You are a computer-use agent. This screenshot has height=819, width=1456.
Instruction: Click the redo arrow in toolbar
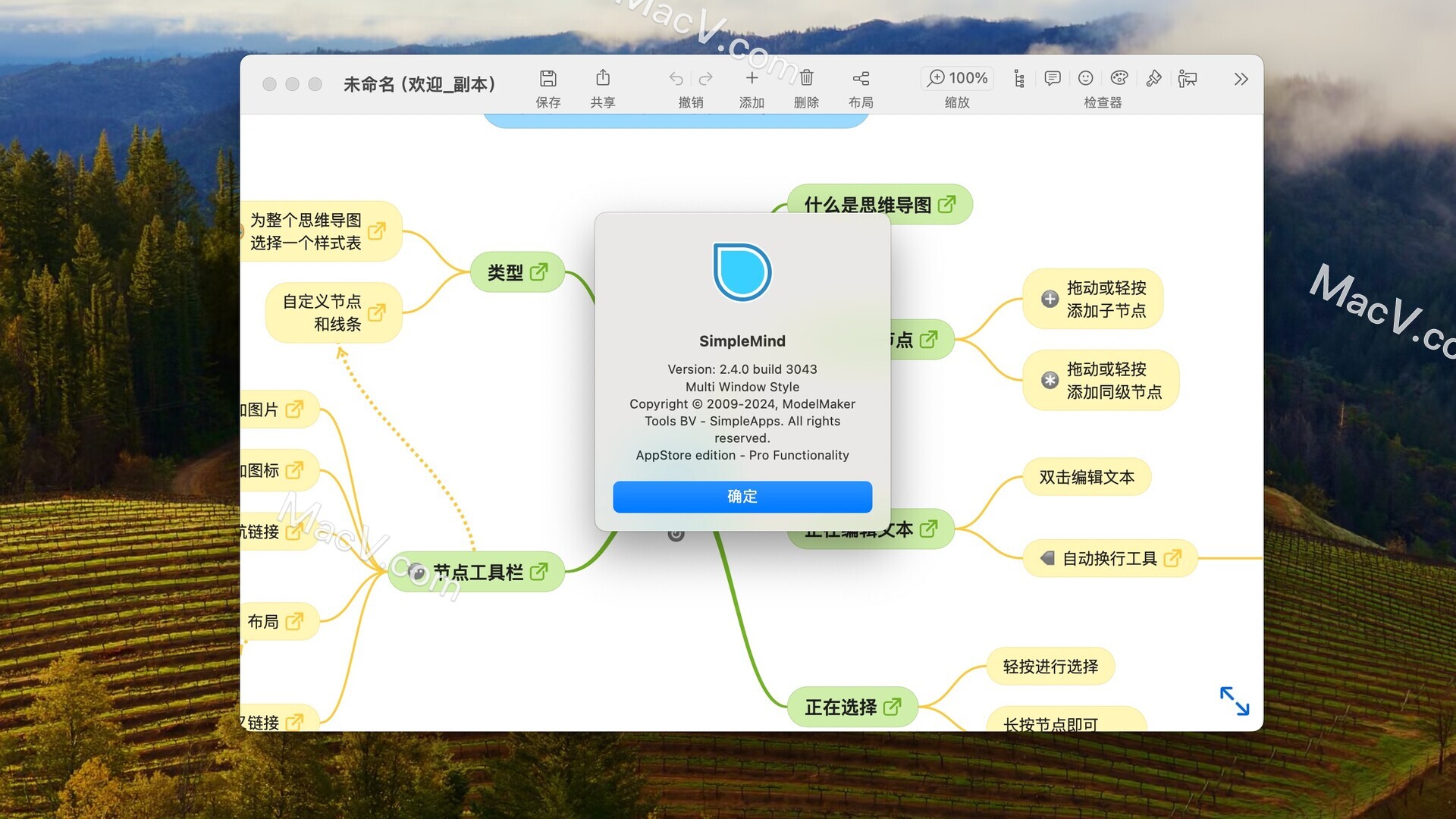click(x=705, y=78)
